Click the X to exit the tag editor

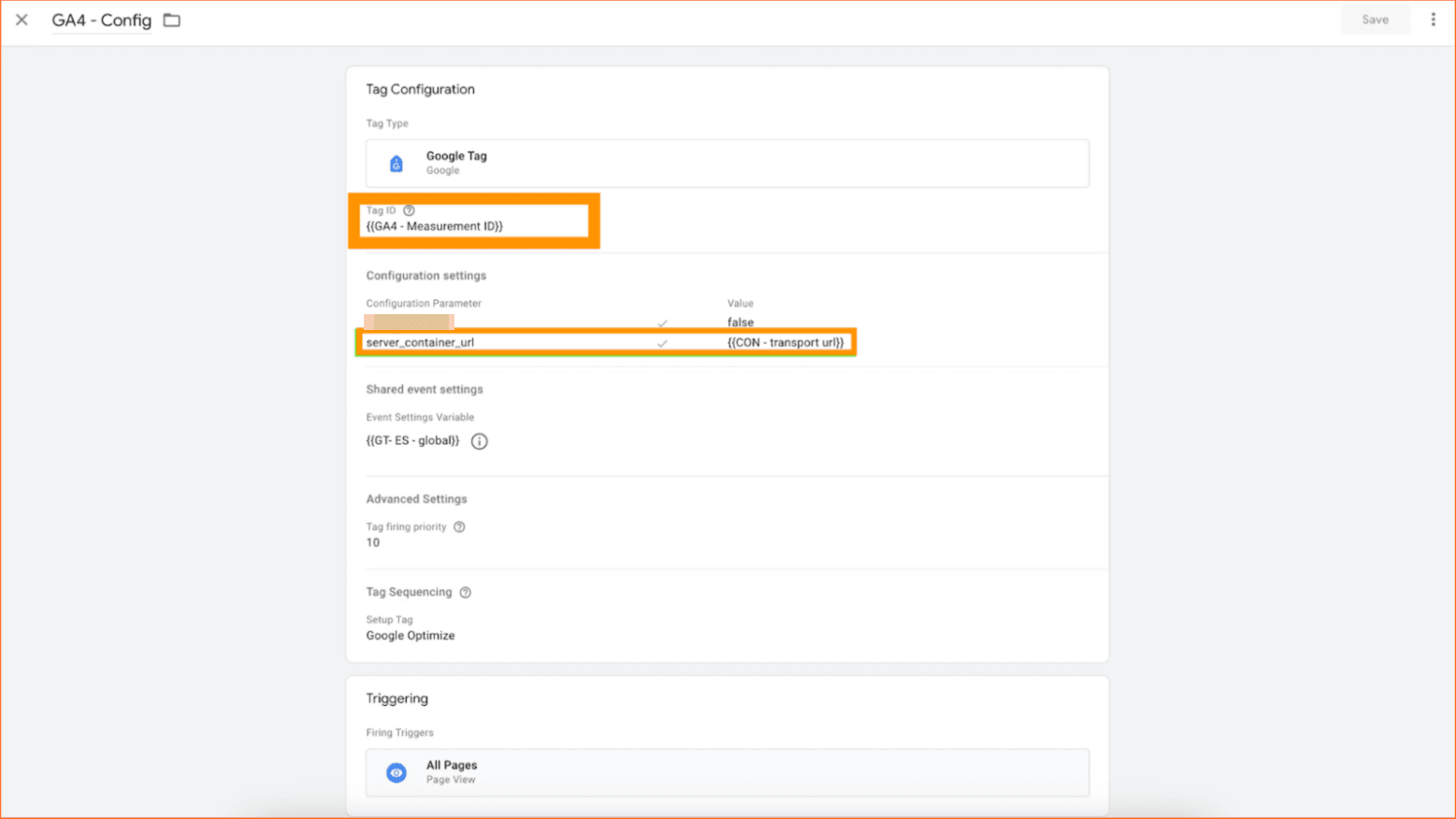[x=22, y=19]
